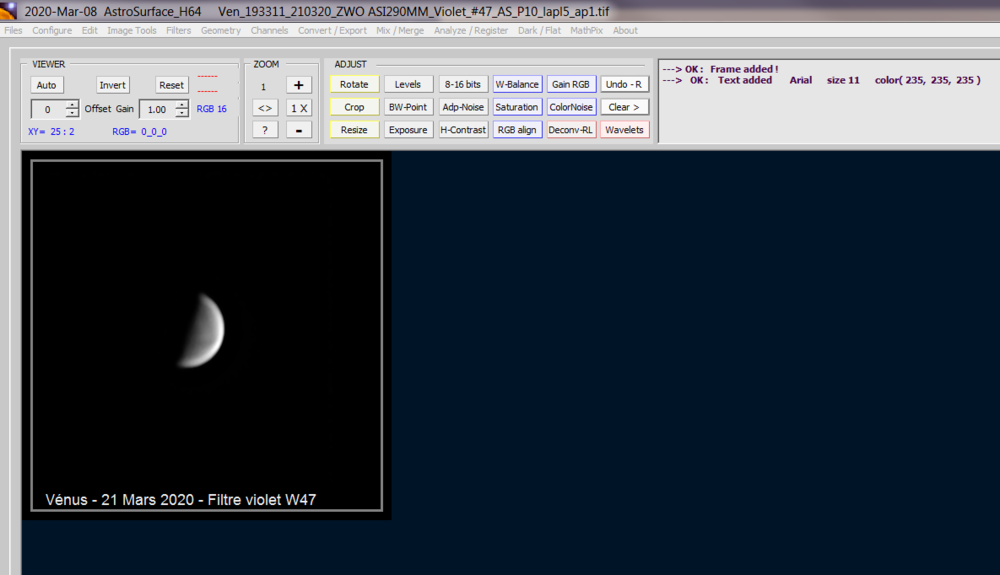Open the MathPix menu
Screen dimensions: 1000x575
(x=586, y=30)
